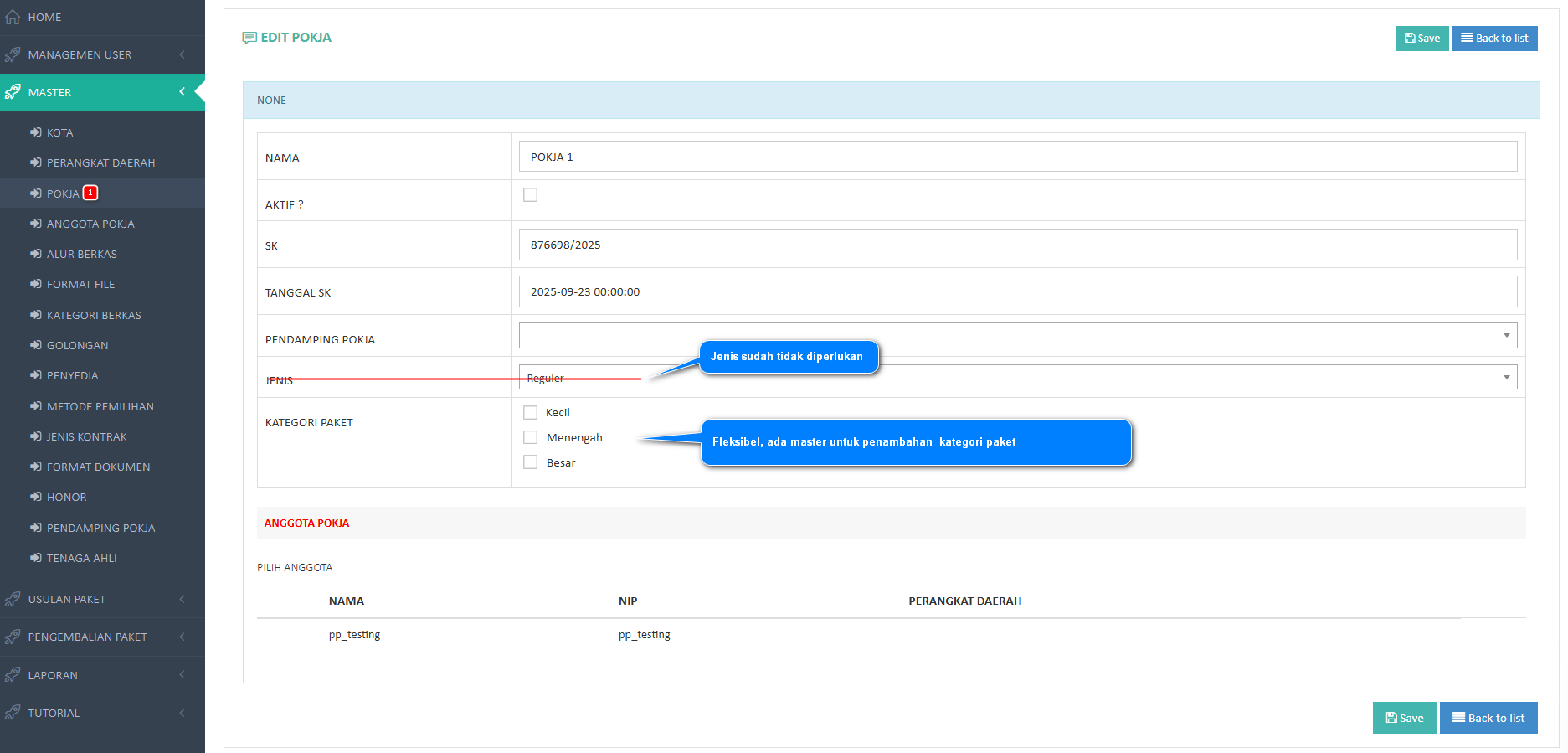Click the comment icon beside Edit Pokja title
Image resolution: width=1568 pixels, height=753 pixels.
tap(249, 38)
